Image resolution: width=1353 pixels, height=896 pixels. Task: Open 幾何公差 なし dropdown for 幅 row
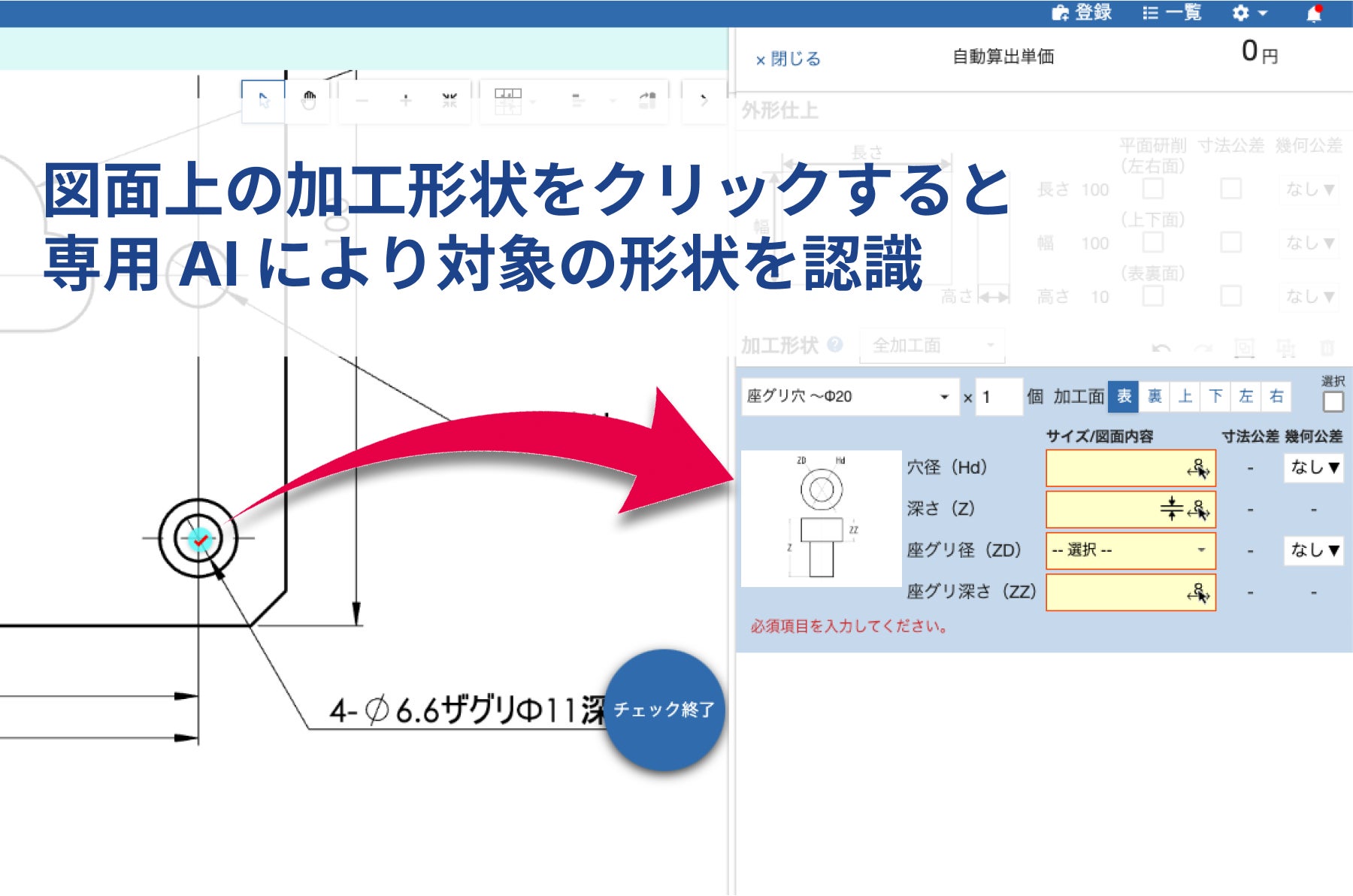click(1309, 243)
